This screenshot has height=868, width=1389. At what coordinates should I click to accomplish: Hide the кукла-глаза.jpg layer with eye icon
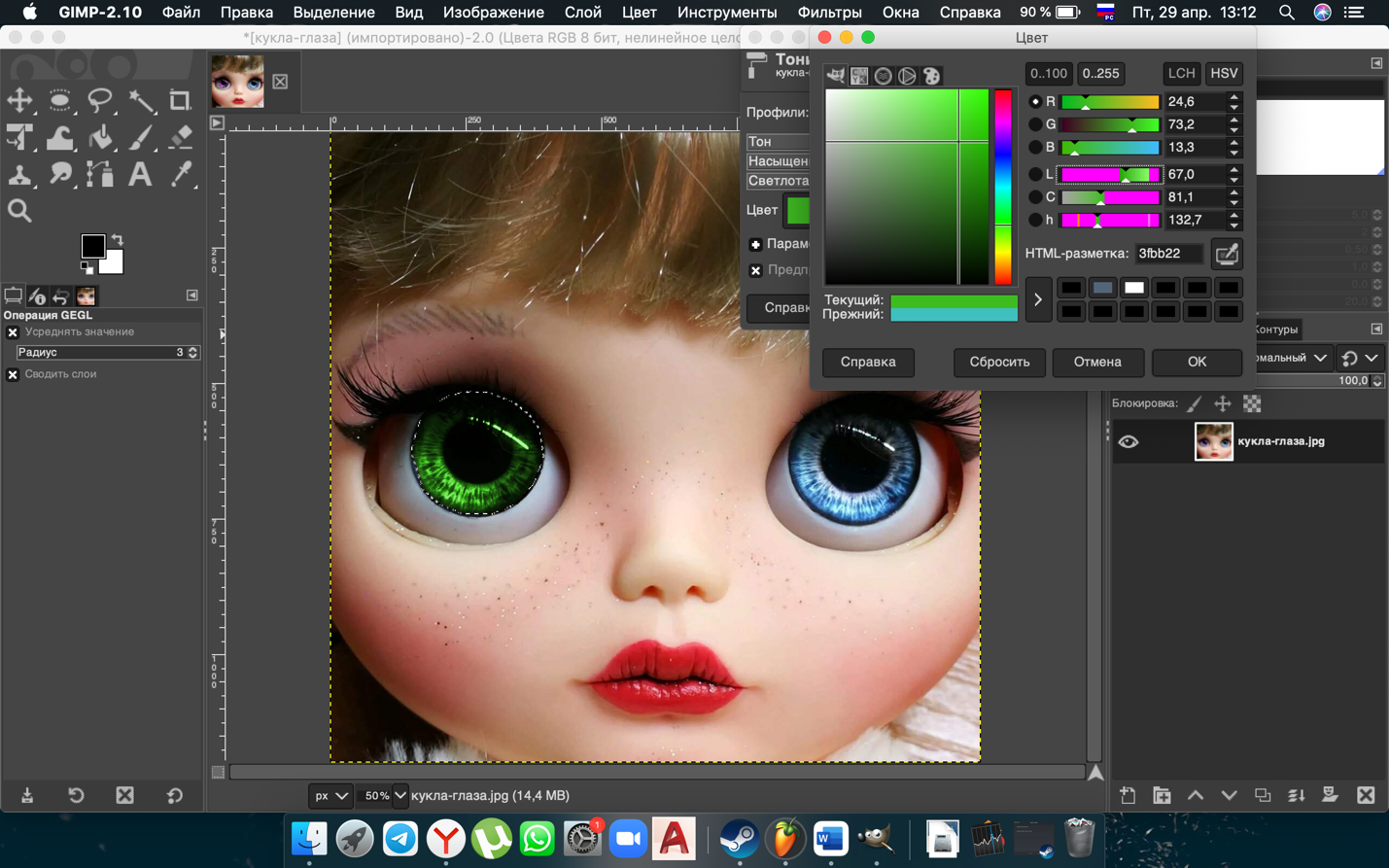click(1128, 442)
